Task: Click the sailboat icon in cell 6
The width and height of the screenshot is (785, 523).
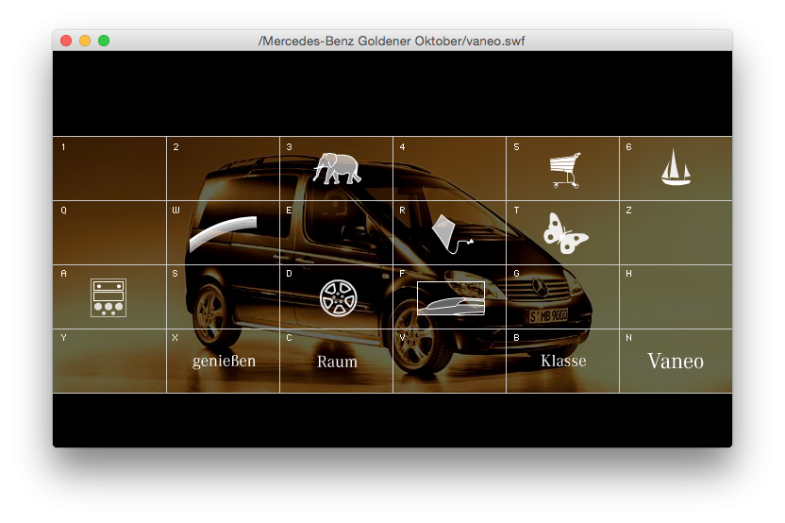Action: (x=676, y=167)
